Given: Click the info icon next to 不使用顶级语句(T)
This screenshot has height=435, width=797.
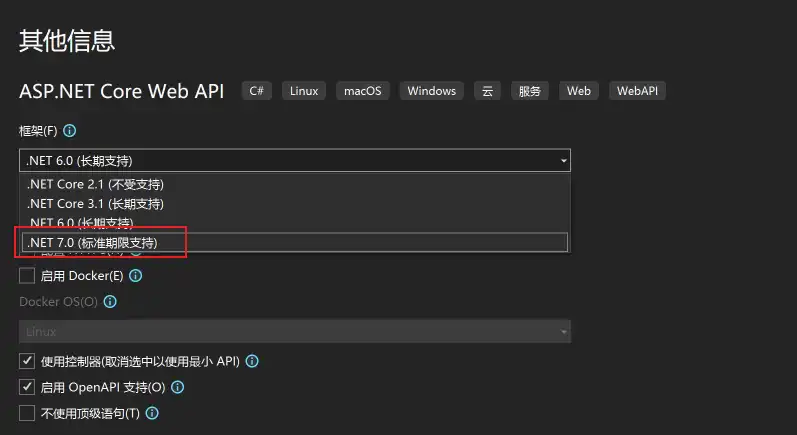Looking at the screenshot, I should point(152,413).
